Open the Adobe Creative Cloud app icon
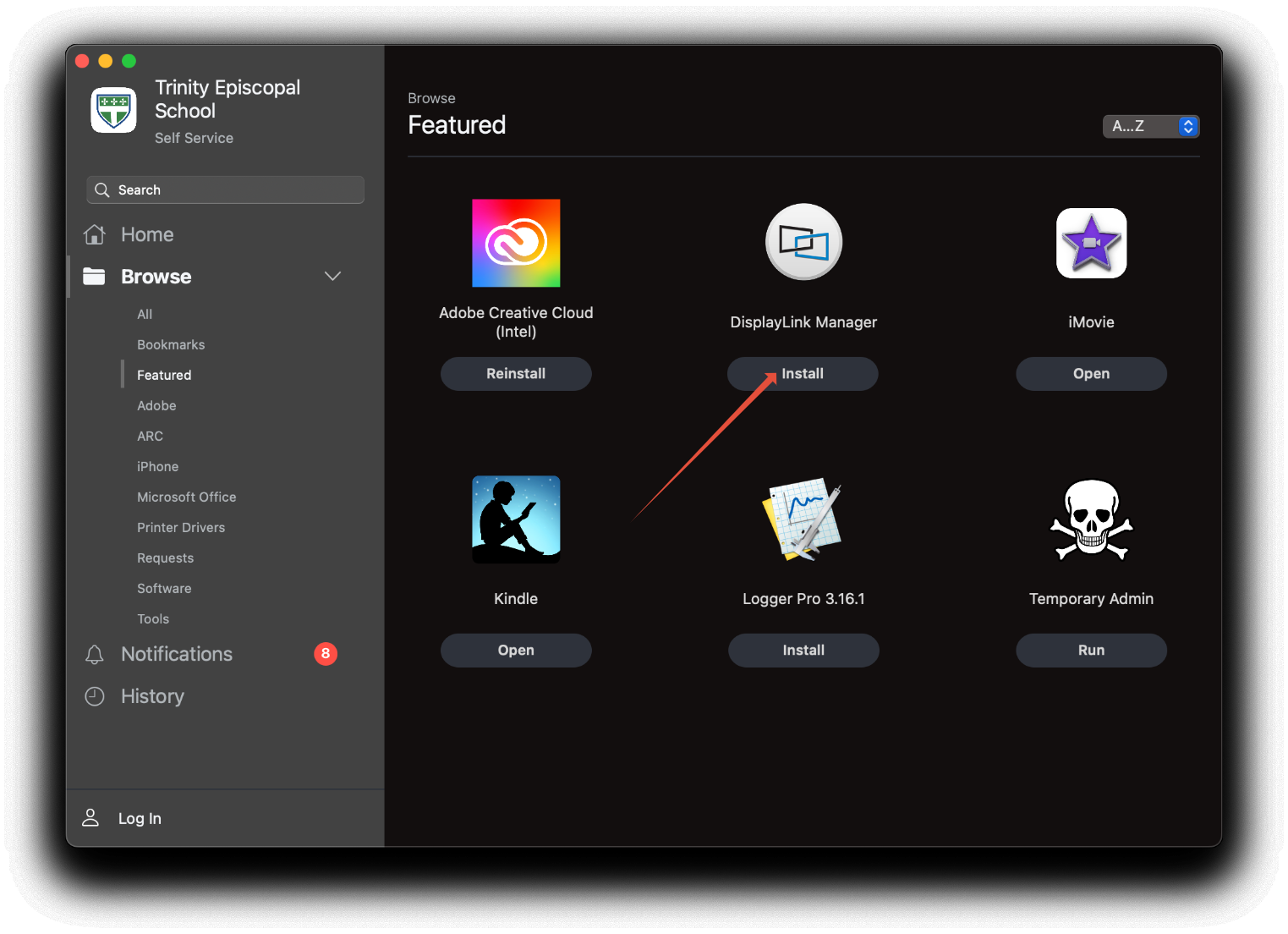This screenshot has height=934, width=1288. coord(516,244)
